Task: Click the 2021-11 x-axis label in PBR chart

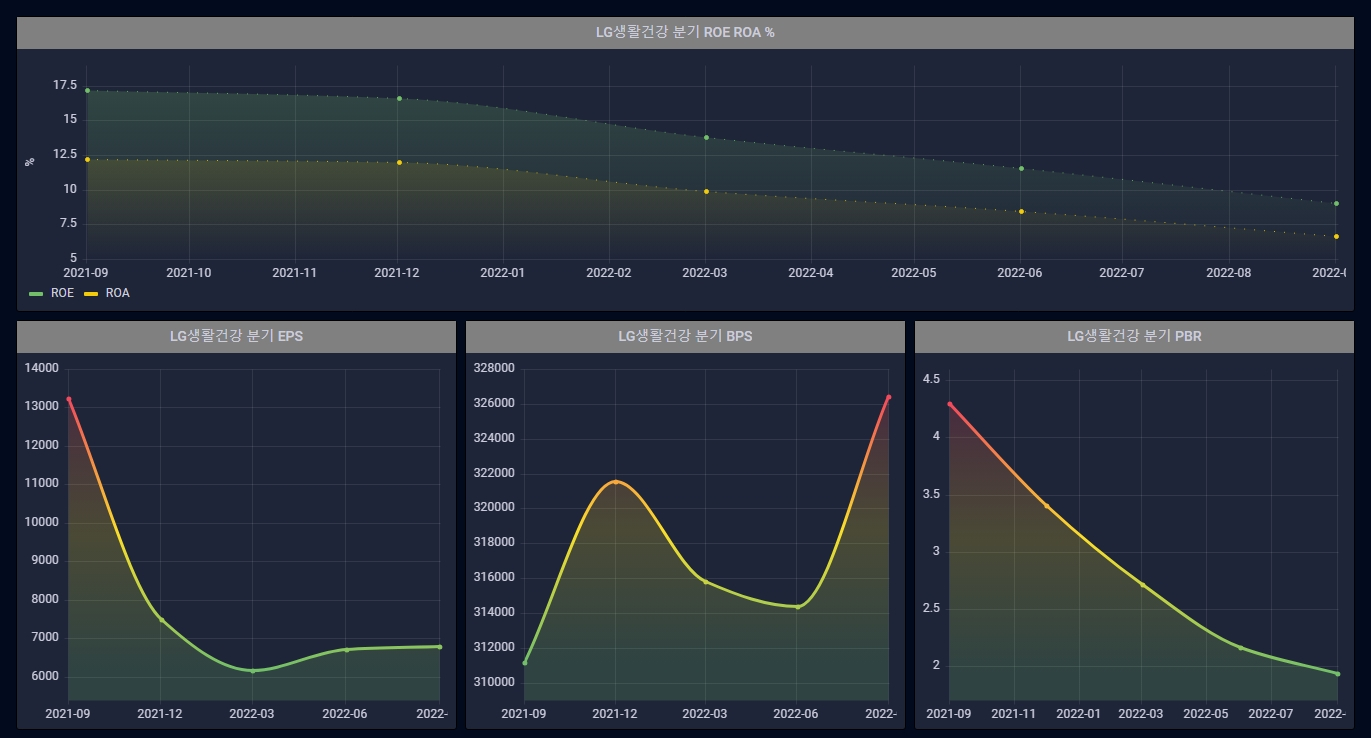Action: [1014, 714]
